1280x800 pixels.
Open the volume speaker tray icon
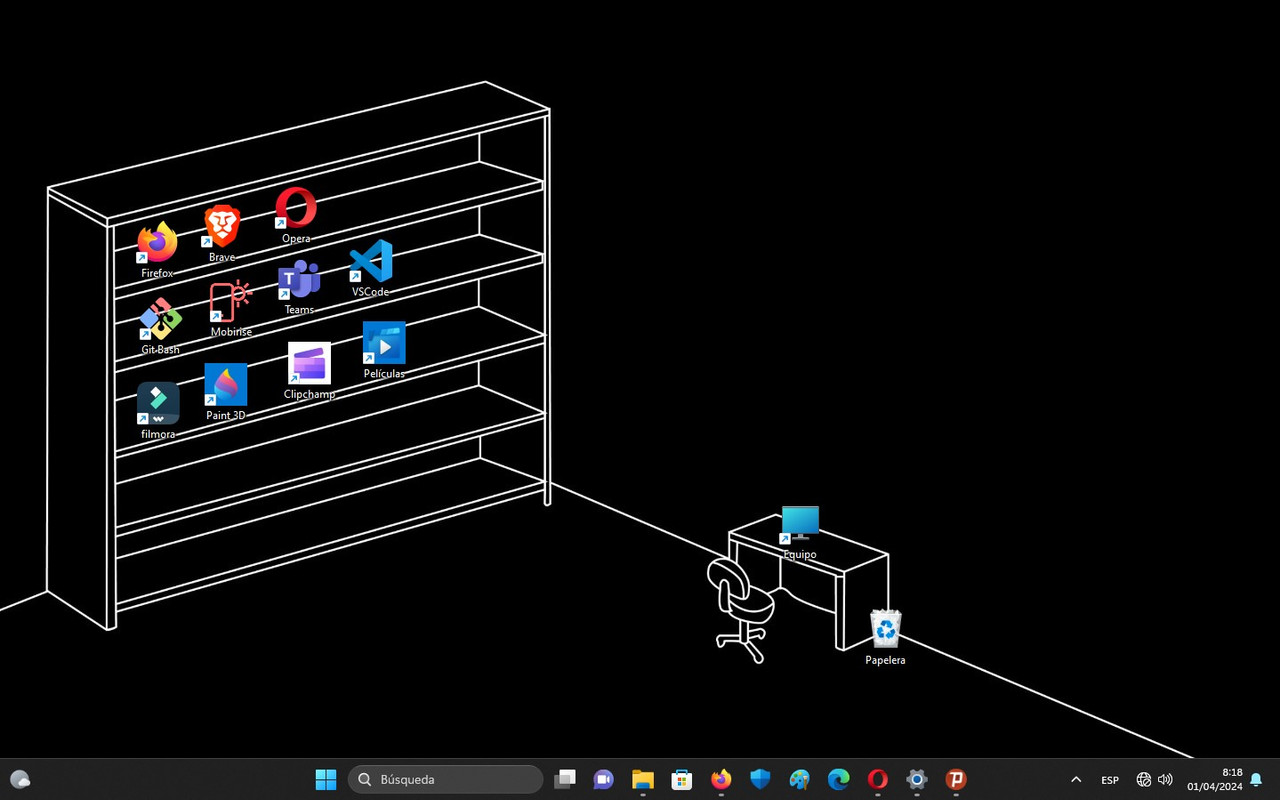pyautogui.click(x=1165, y=779)
